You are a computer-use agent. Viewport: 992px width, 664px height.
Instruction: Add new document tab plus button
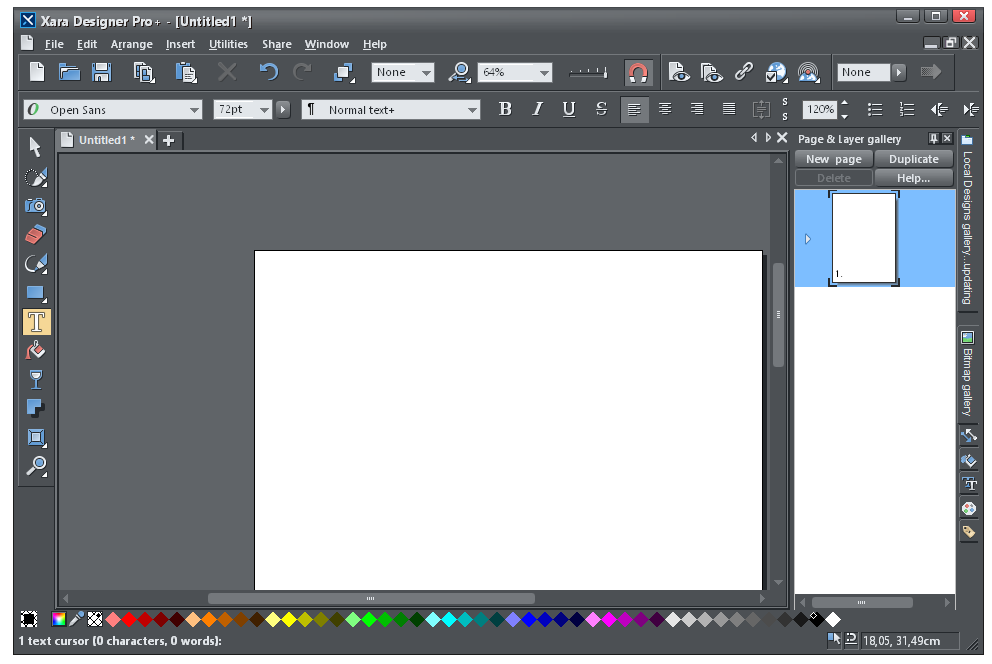point(169,140)
